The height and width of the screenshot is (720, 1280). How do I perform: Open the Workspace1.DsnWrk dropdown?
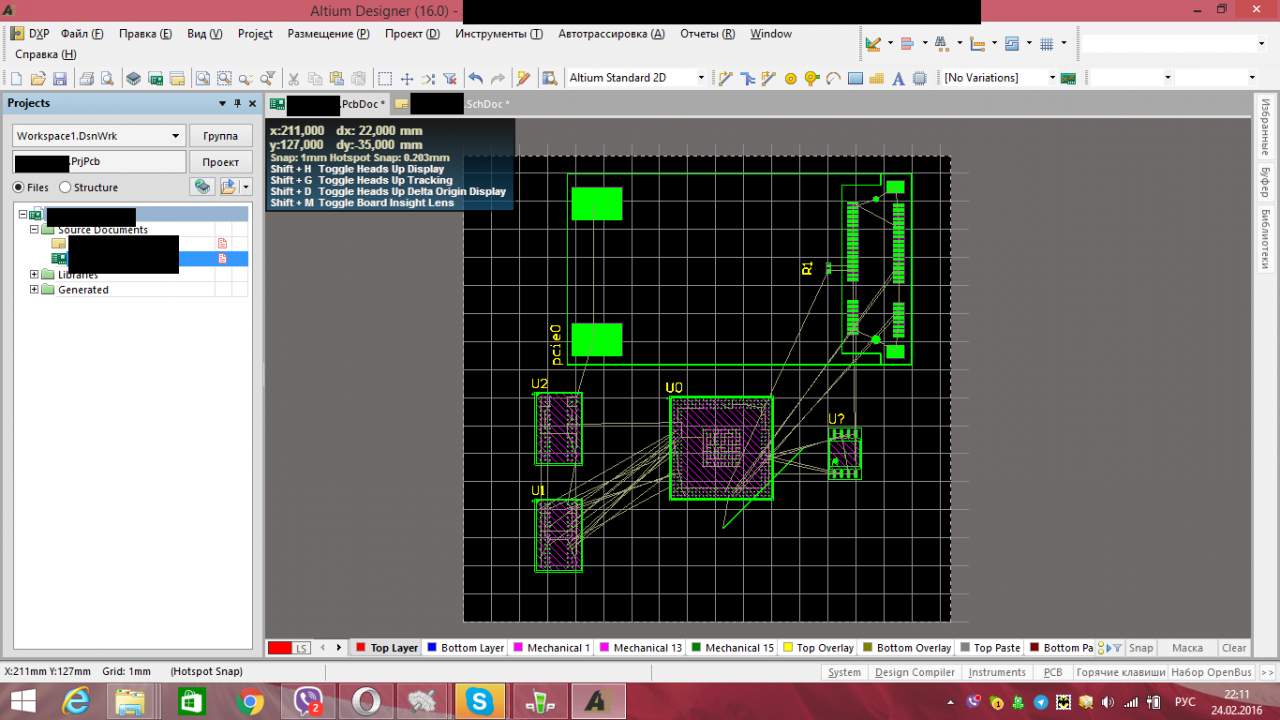[x=175, y=136]
